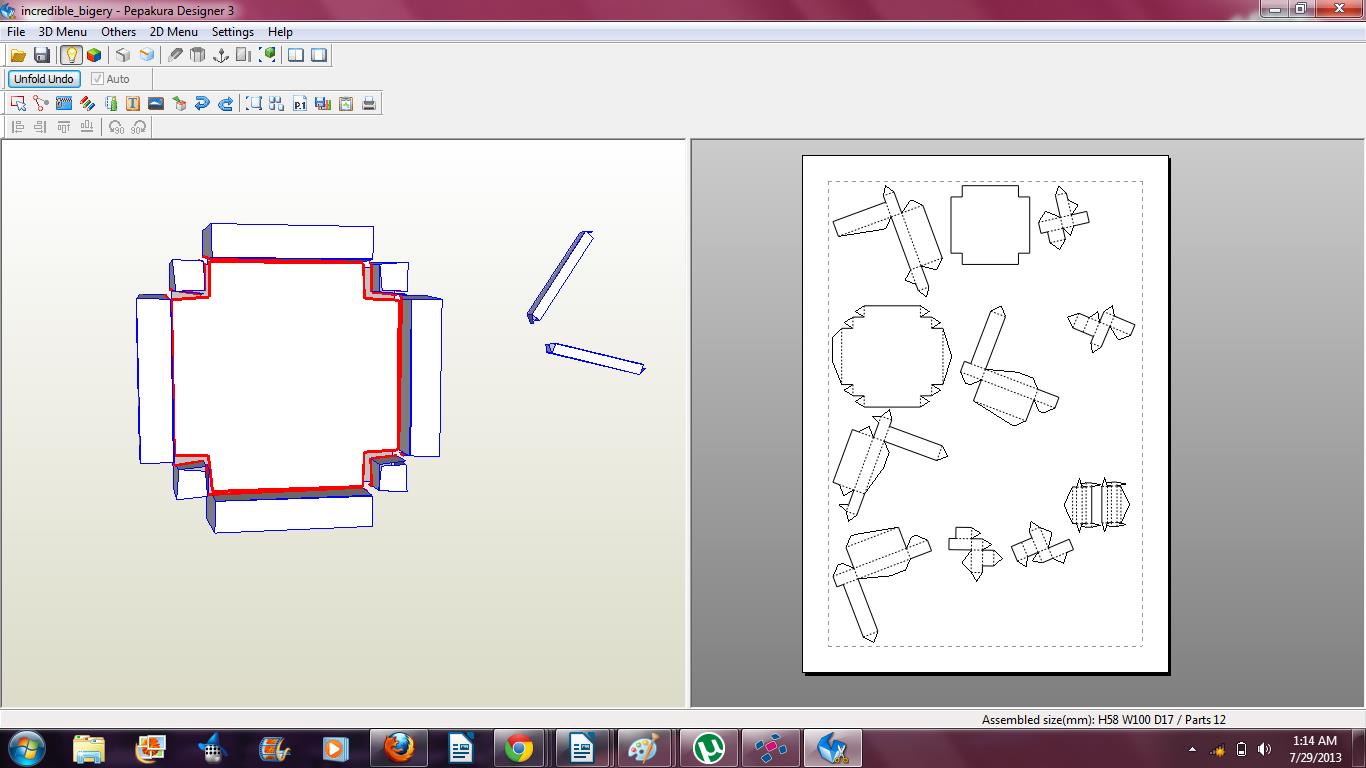Click the blue picture image tool icon
Image resolution: width=1366 pixels, height=768 pixels.
[156, 103]
